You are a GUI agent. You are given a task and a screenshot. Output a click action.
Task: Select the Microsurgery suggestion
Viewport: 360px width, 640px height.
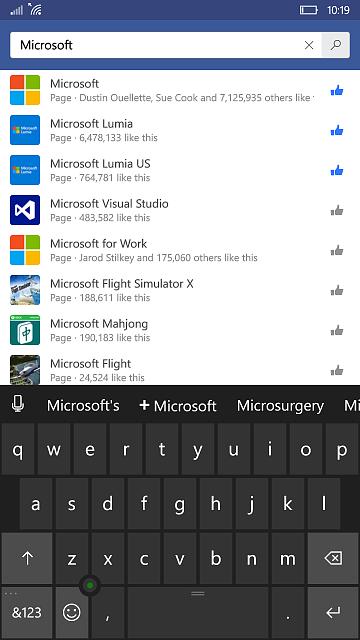pyautogui.click(x=280, y=406)
